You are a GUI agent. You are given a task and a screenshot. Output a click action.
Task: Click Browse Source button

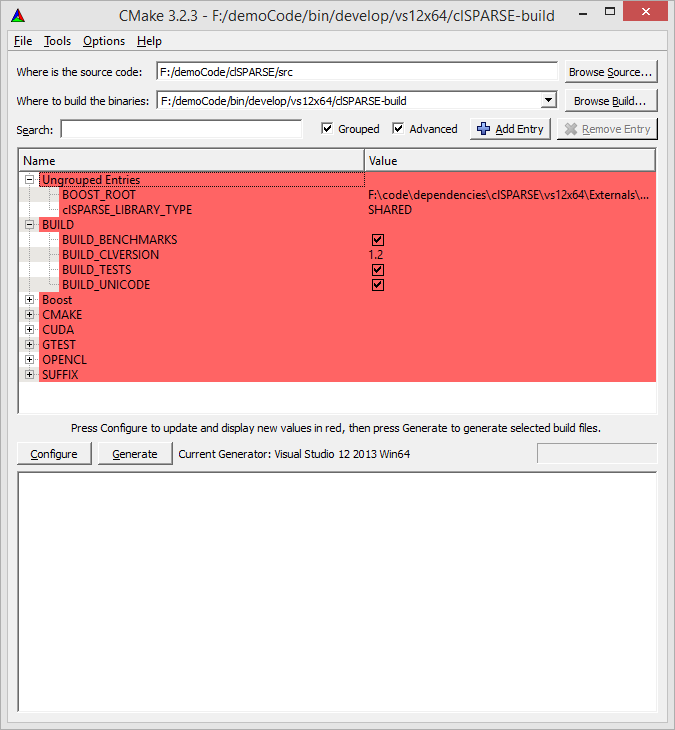pyautogui.click(x=611, y=72)
